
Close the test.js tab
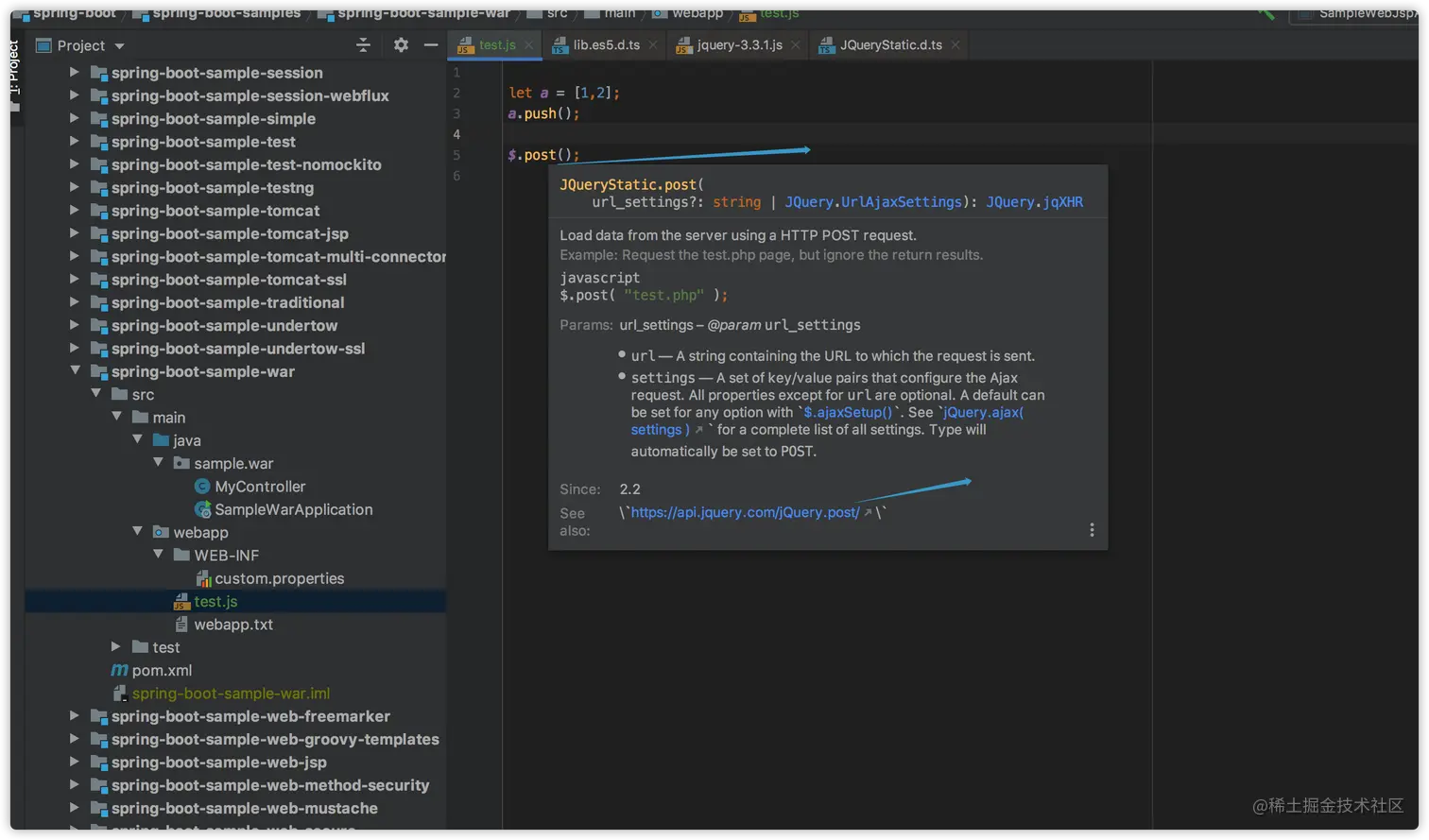[x=528, y=45]
